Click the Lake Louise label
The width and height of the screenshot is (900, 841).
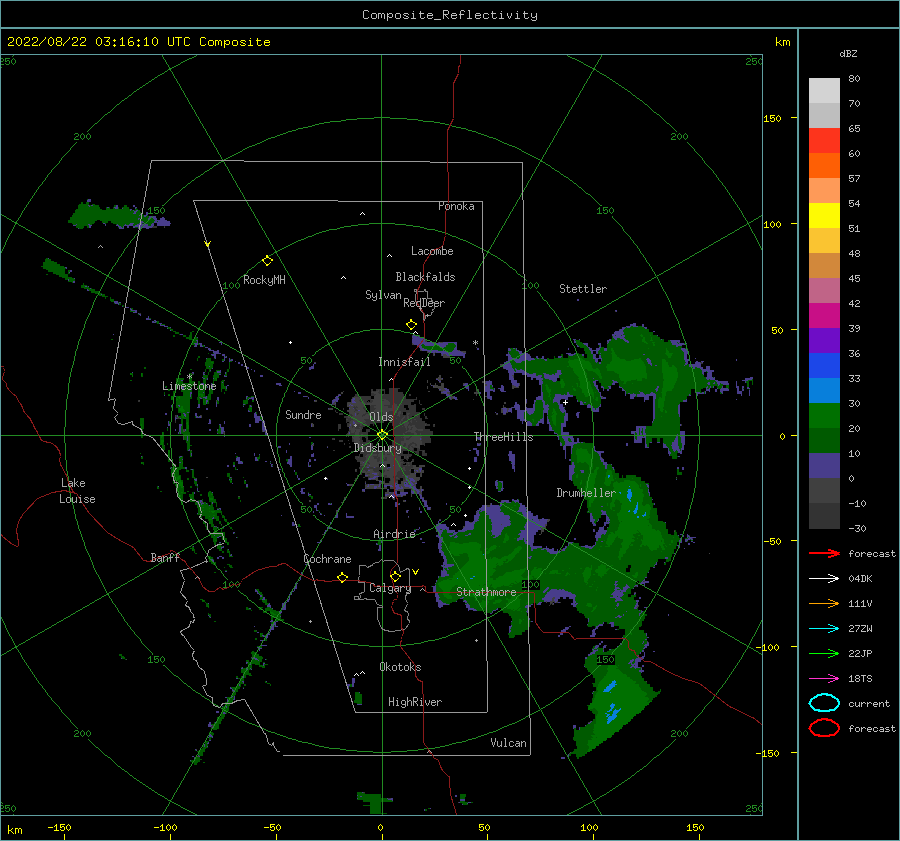[x=77, y=491]
